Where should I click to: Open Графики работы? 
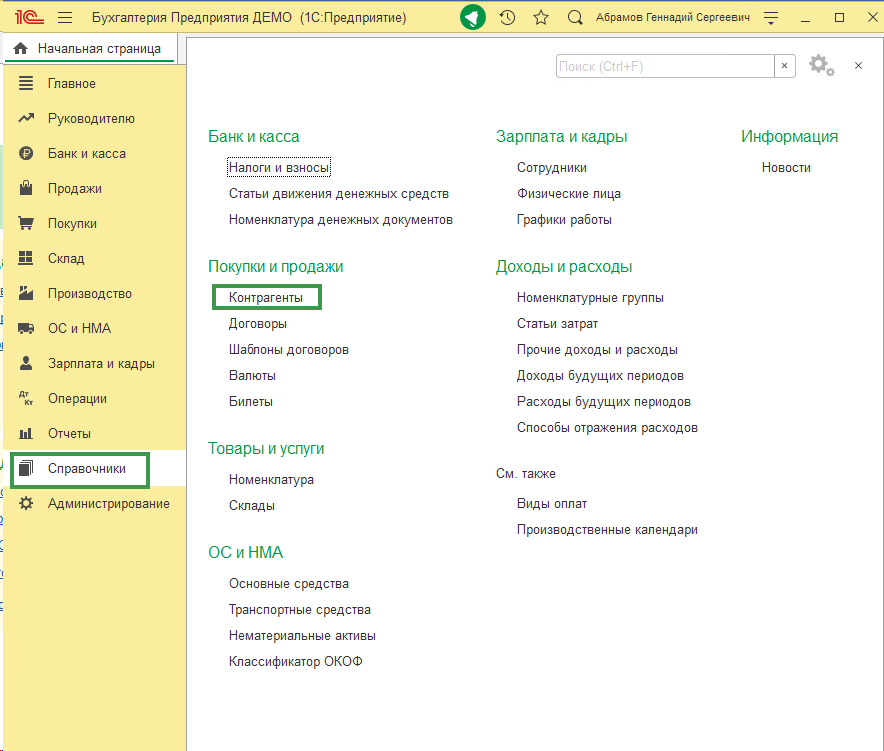(x=564, y=219)
